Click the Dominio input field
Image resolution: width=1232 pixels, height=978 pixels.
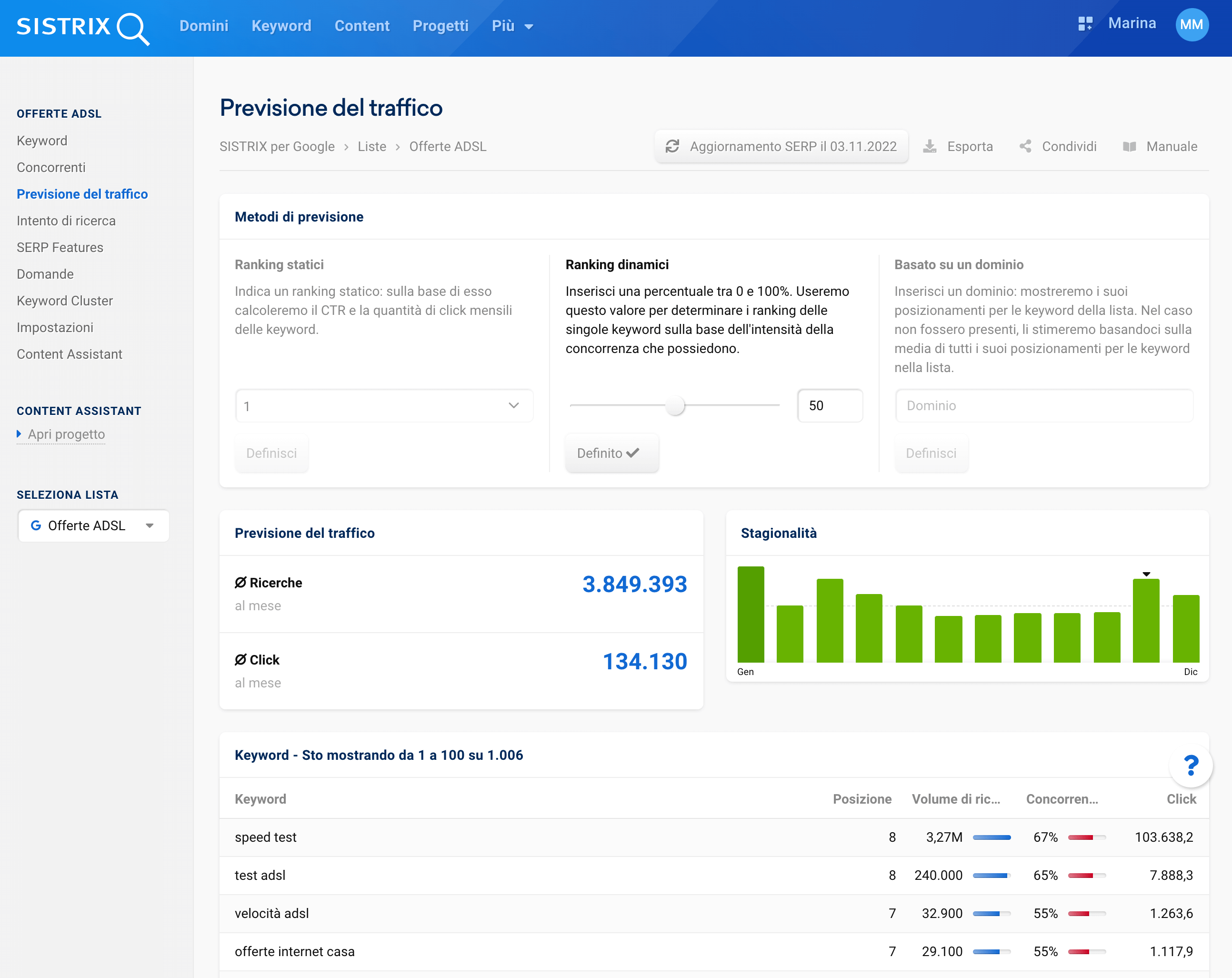click(1043, 405)
